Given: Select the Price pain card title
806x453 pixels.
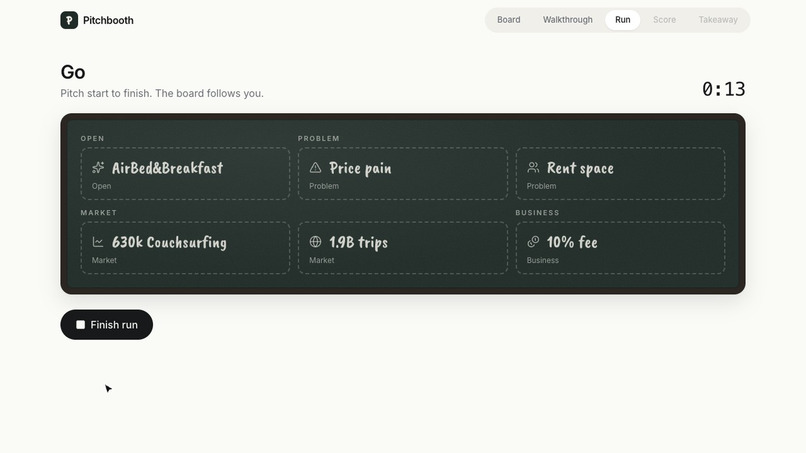Looking at the screenshot, I should 360,168.
